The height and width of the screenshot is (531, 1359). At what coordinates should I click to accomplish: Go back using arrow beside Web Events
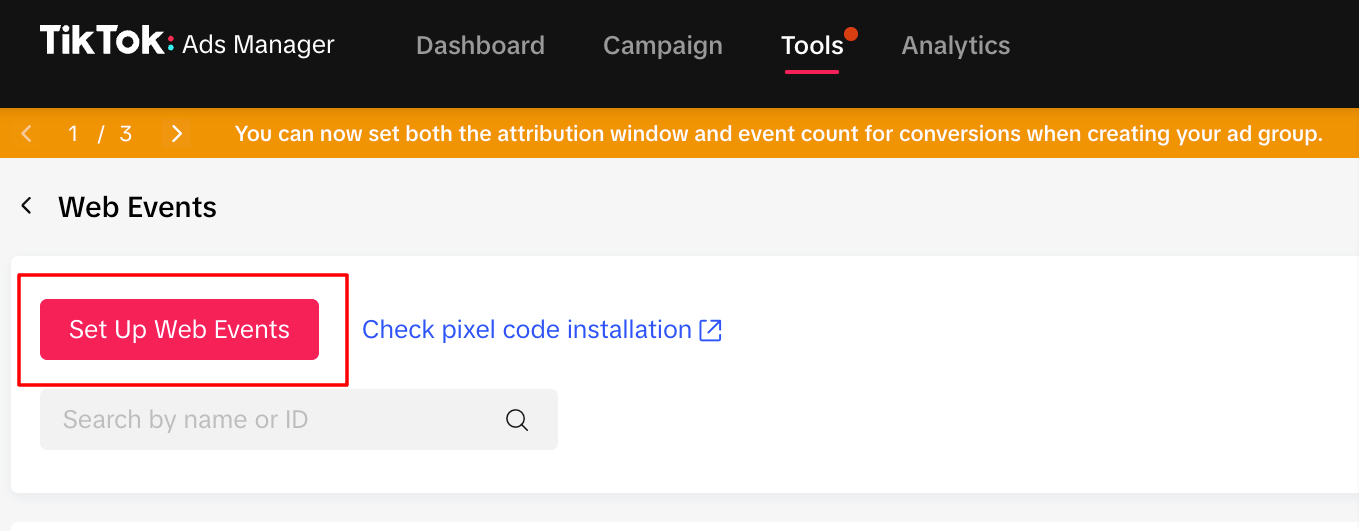27,206
